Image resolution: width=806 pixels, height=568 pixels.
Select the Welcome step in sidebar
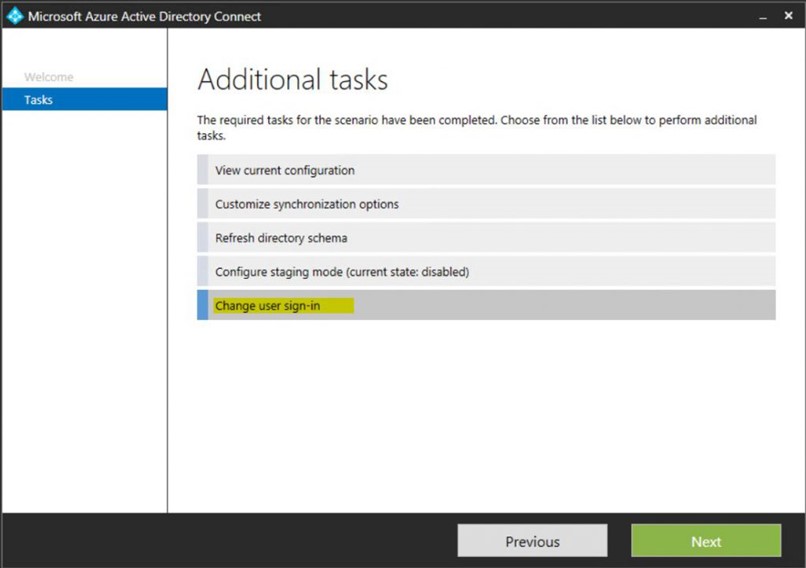tap(49, 77)
